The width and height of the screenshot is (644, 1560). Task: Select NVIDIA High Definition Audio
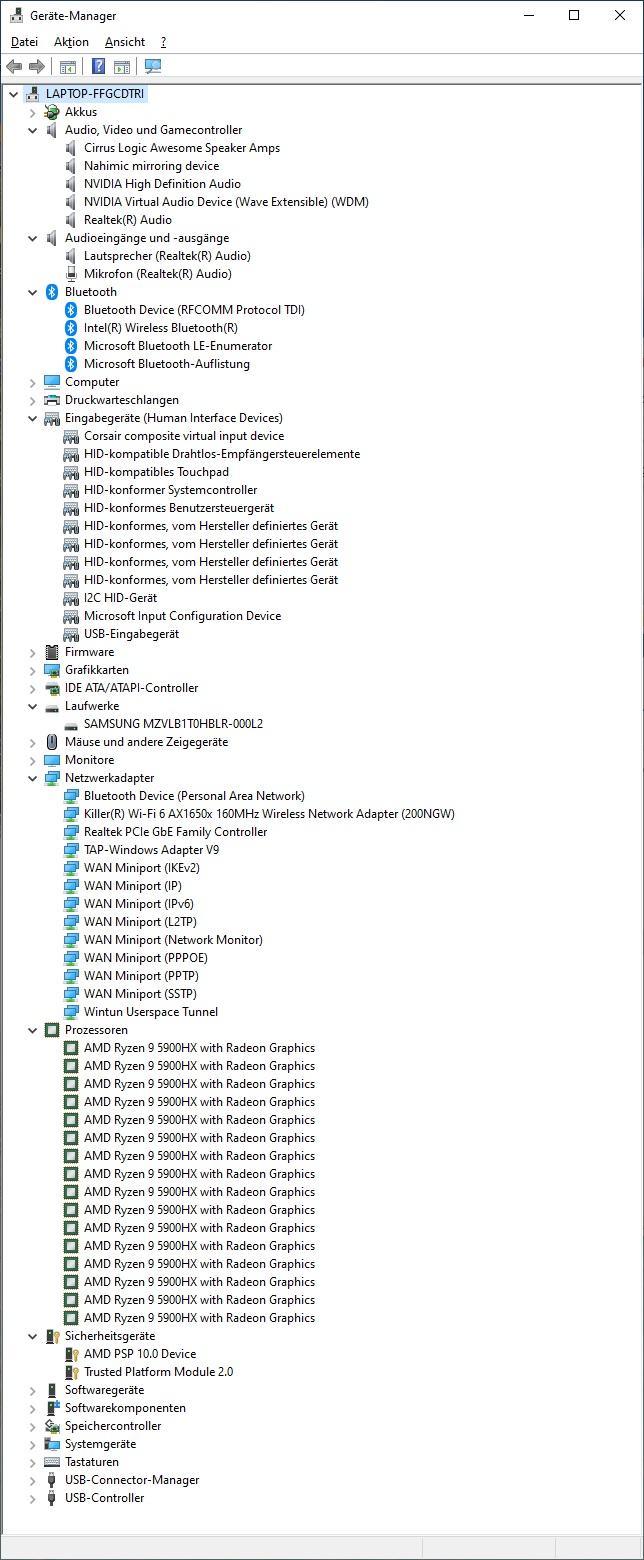click(162, 184)
